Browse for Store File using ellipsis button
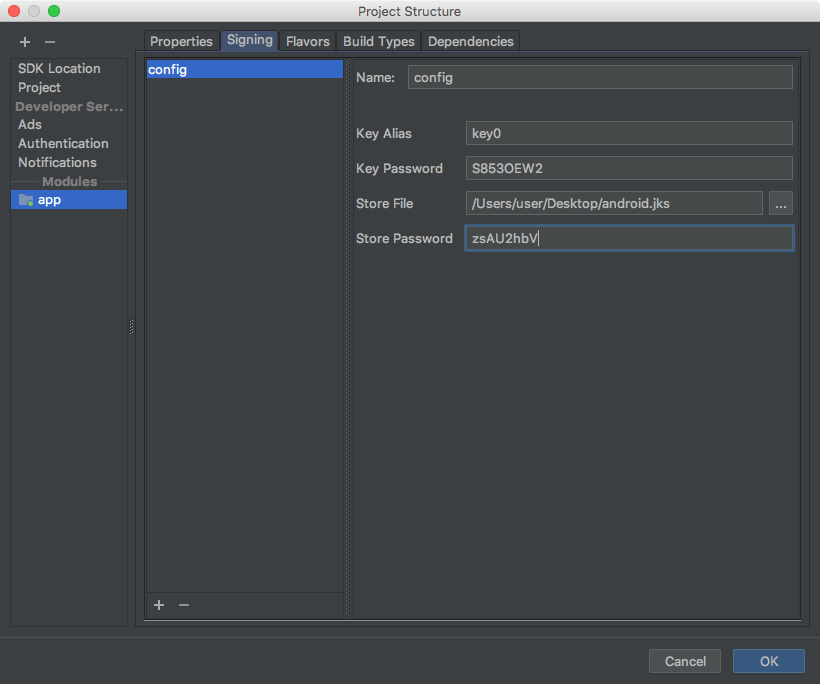Screen dimensions: 820x684 781,203
